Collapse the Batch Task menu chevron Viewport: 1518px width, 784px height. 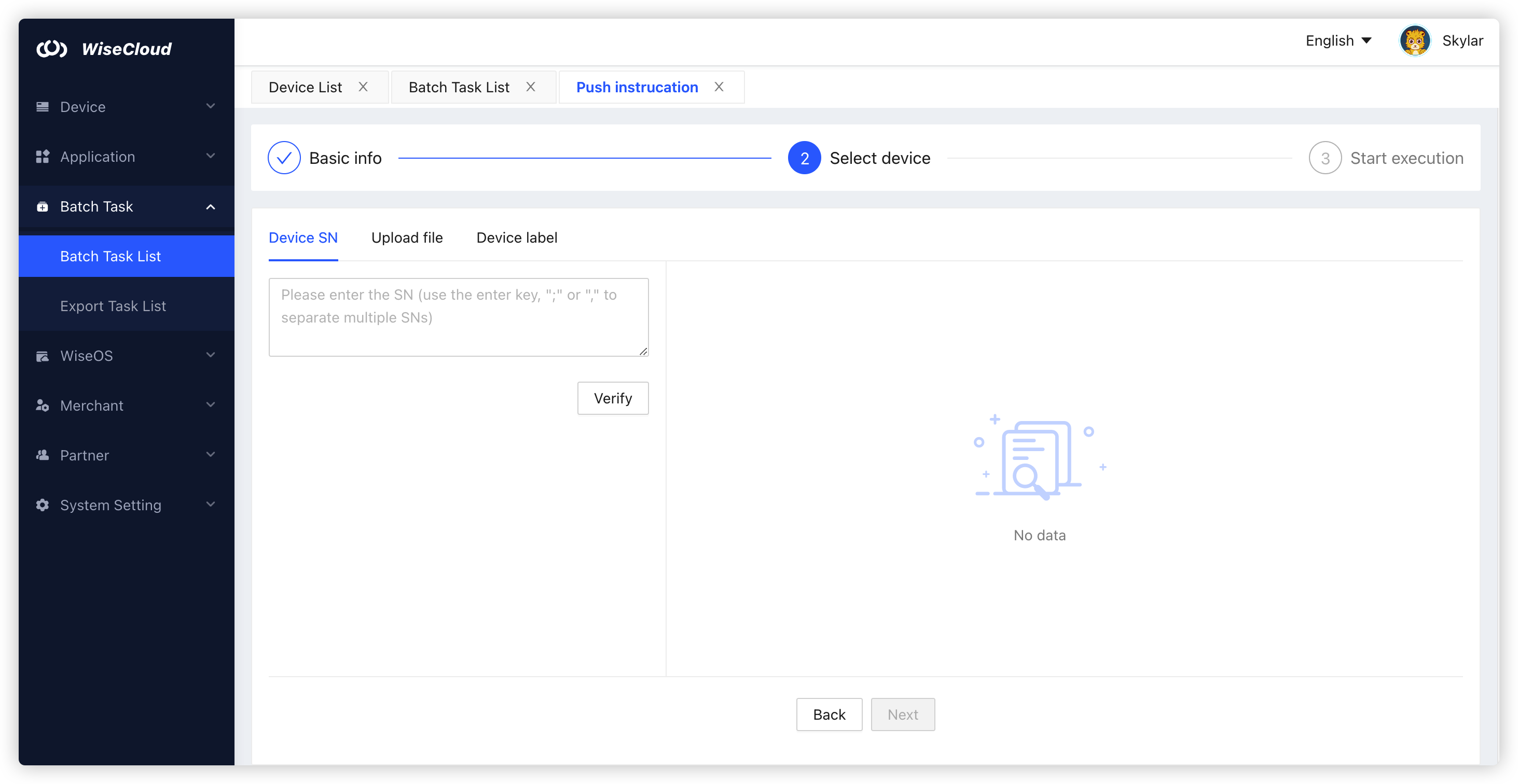pyautogui.click(x=211, y=207)
